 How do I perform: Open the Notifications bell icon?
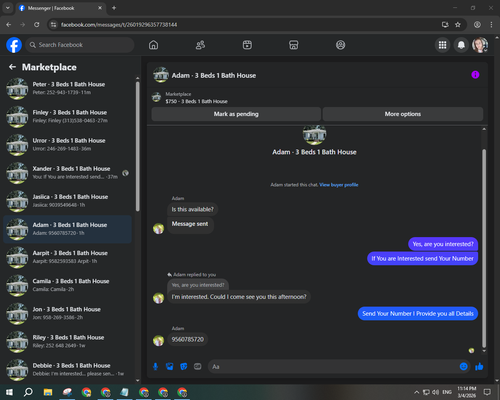(x=461, y=45)
